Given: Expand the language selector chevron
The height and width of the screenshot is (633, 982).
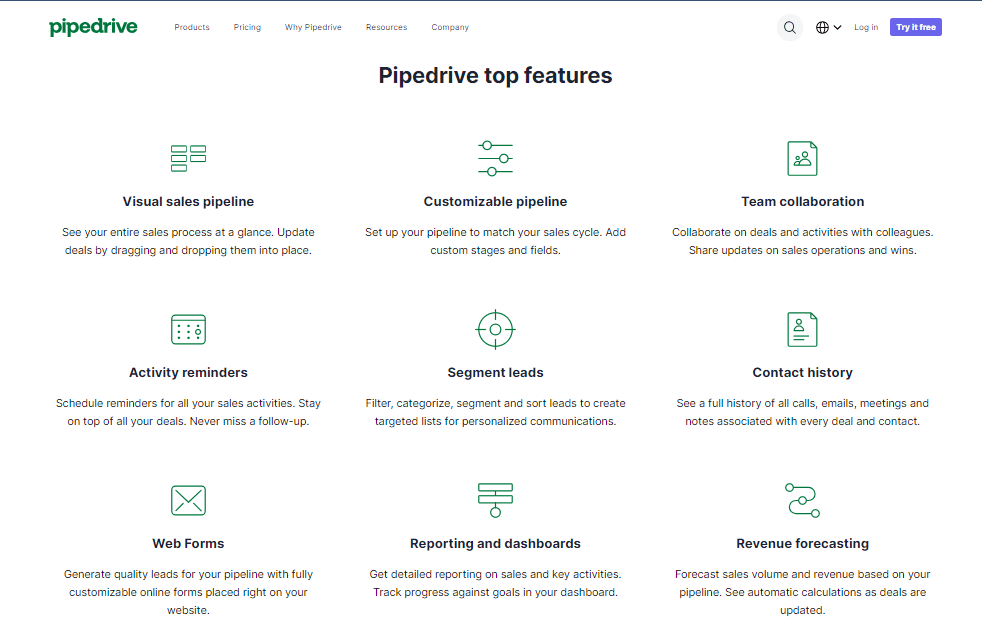Looking at the screenshot, I should click(837, 28).
